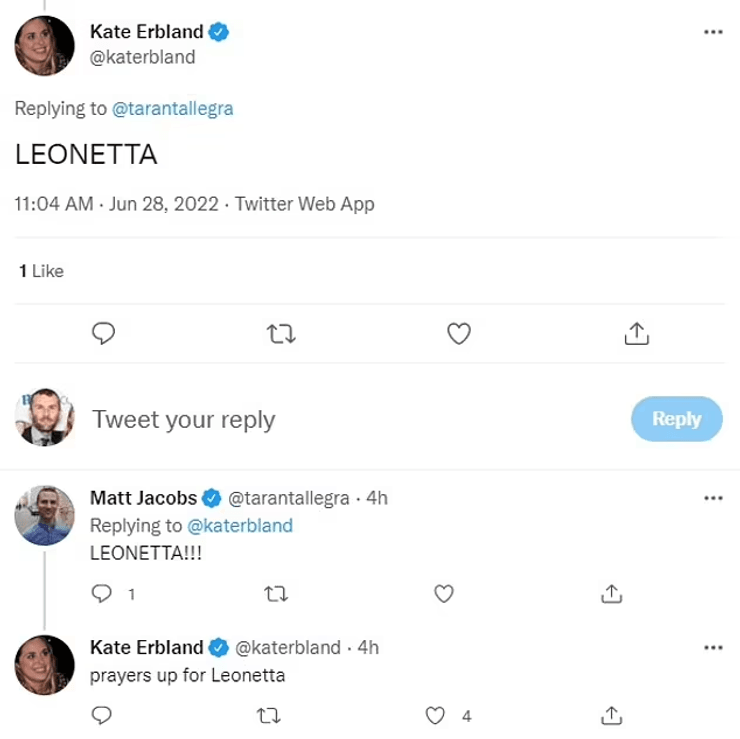Retweet 'prayers up for Leonetta' tweet
The image size is (740, 739).
point(269,715)
